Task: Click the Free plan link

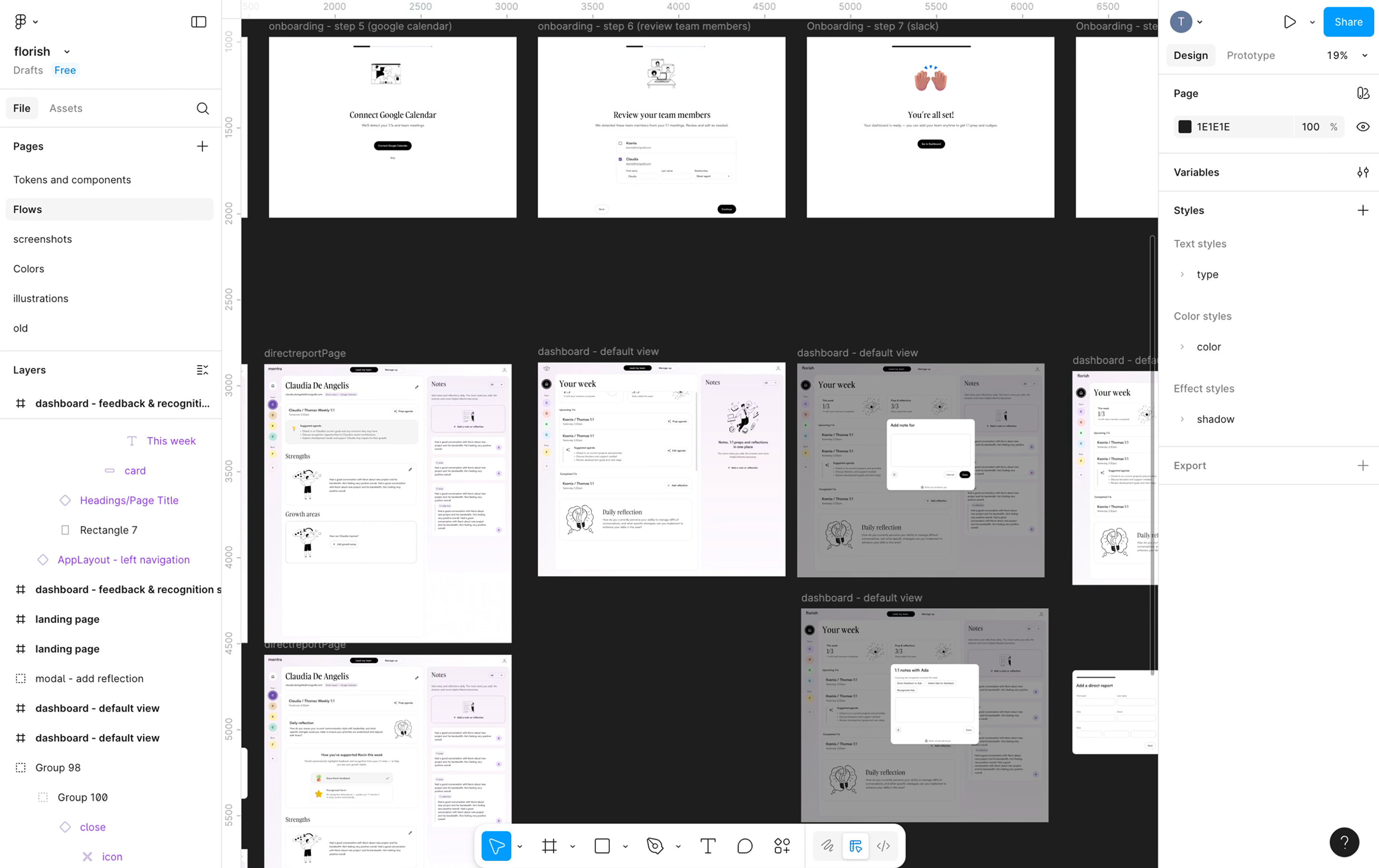Action: click(65, 70)
